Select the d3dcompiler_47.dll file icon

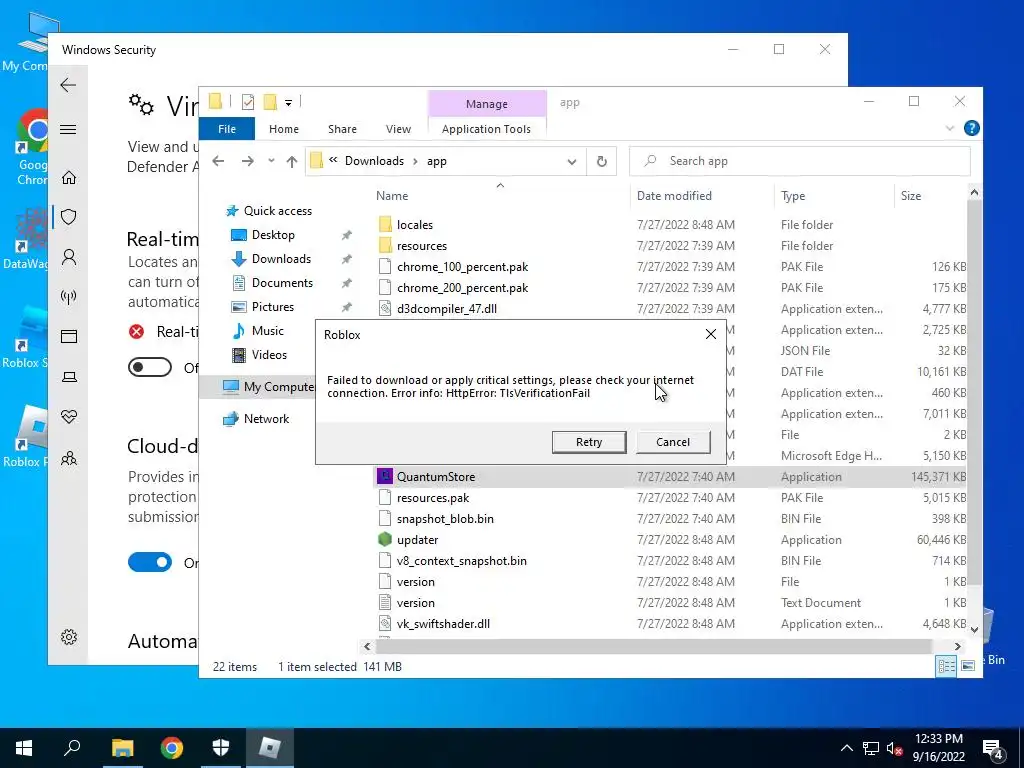(385, 309)
